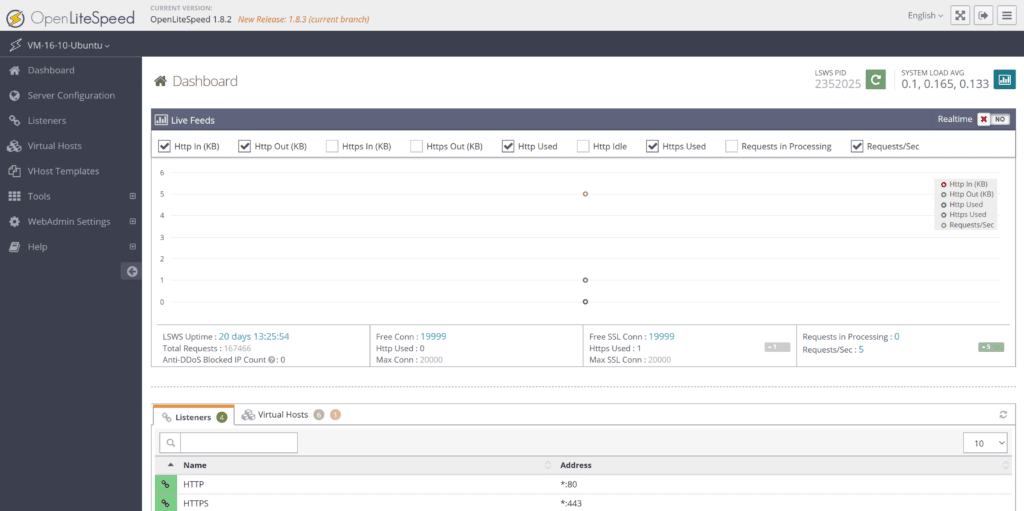The width and height of the screenshot is (1024, 511).
Task: Click the green LSWS graceful restart icon
Action: (875, 80)
